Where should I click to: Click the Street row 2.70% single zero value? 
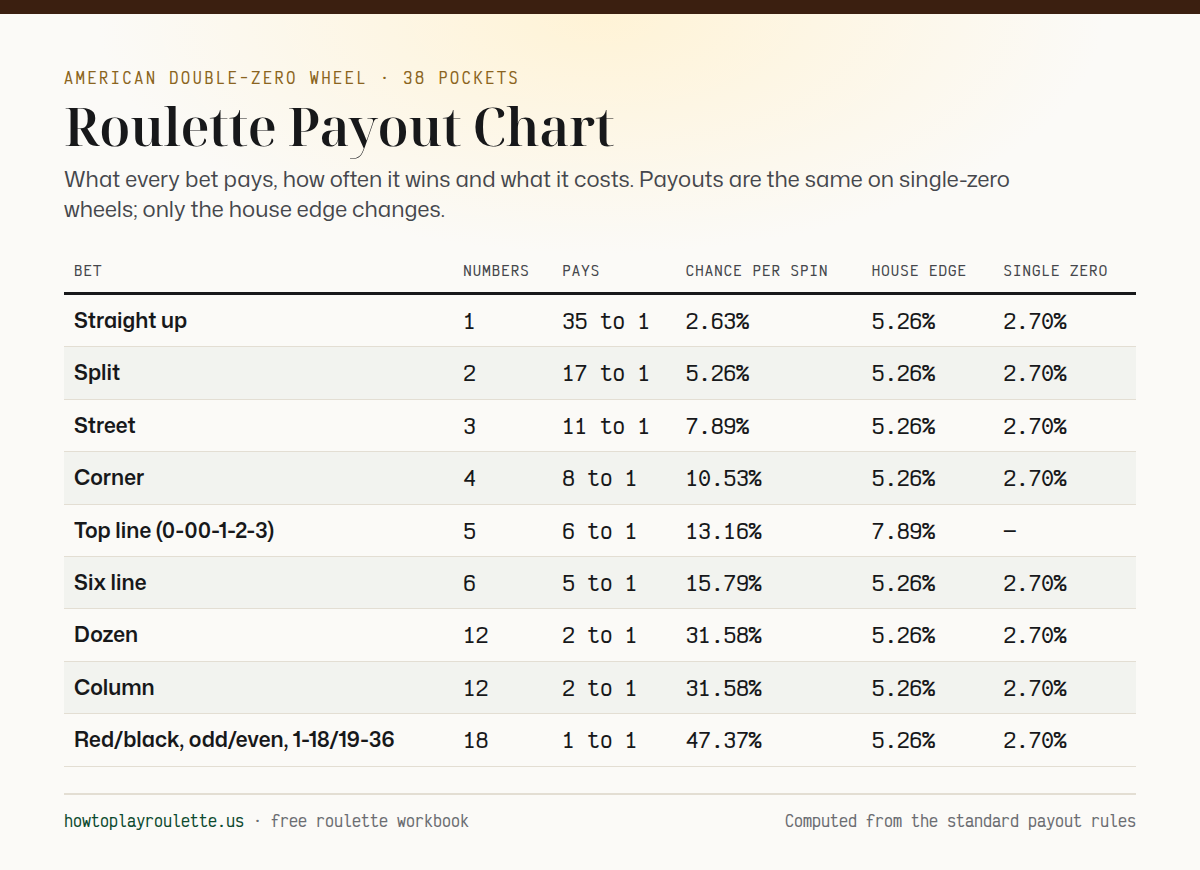(x=1035, y=426)
